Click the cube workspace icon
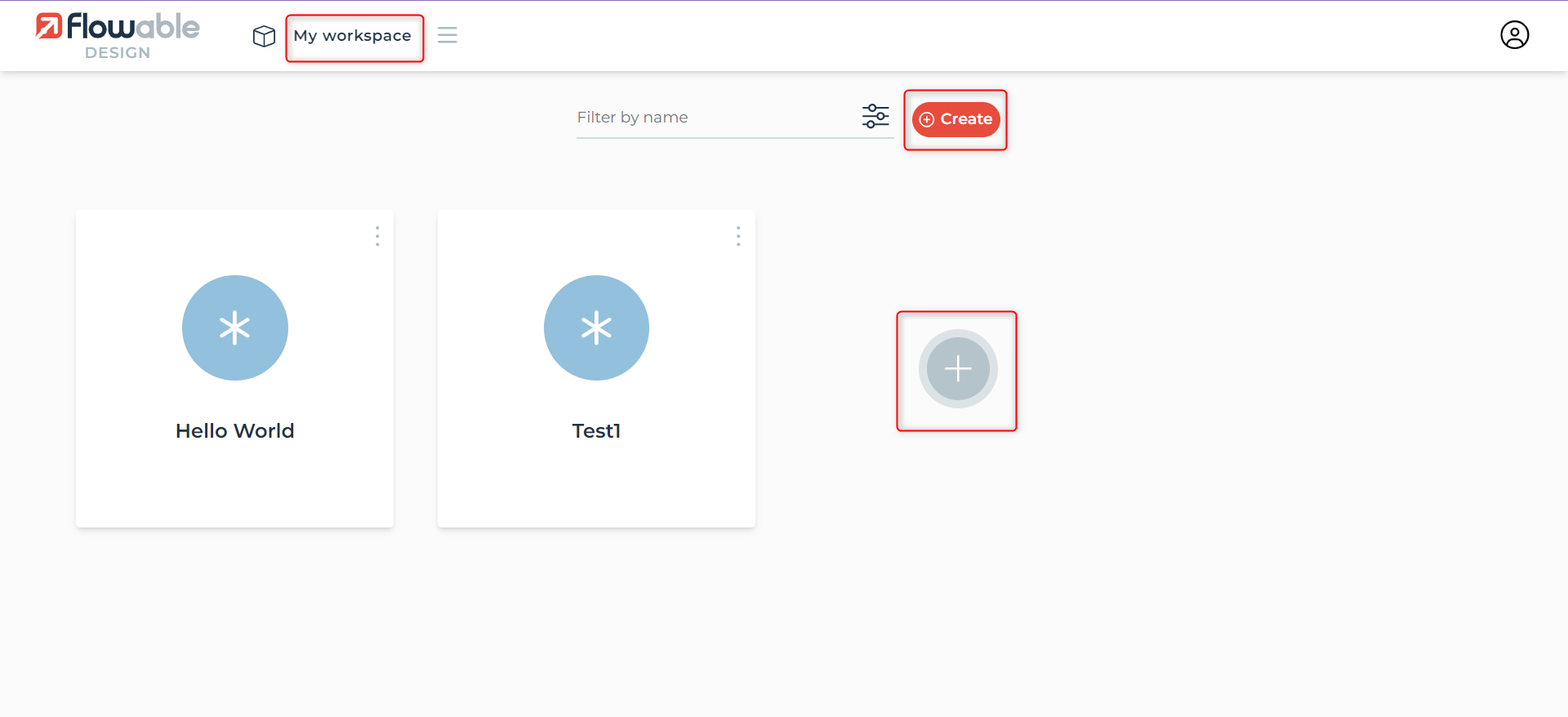 click(x=264, y=36)
